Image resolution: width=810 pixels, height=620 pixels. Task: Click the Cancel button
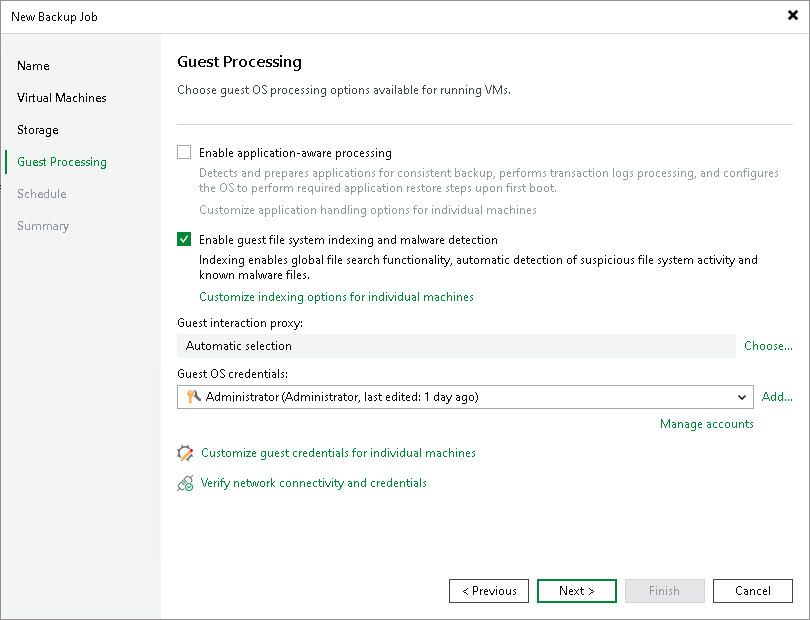[753, 591]
